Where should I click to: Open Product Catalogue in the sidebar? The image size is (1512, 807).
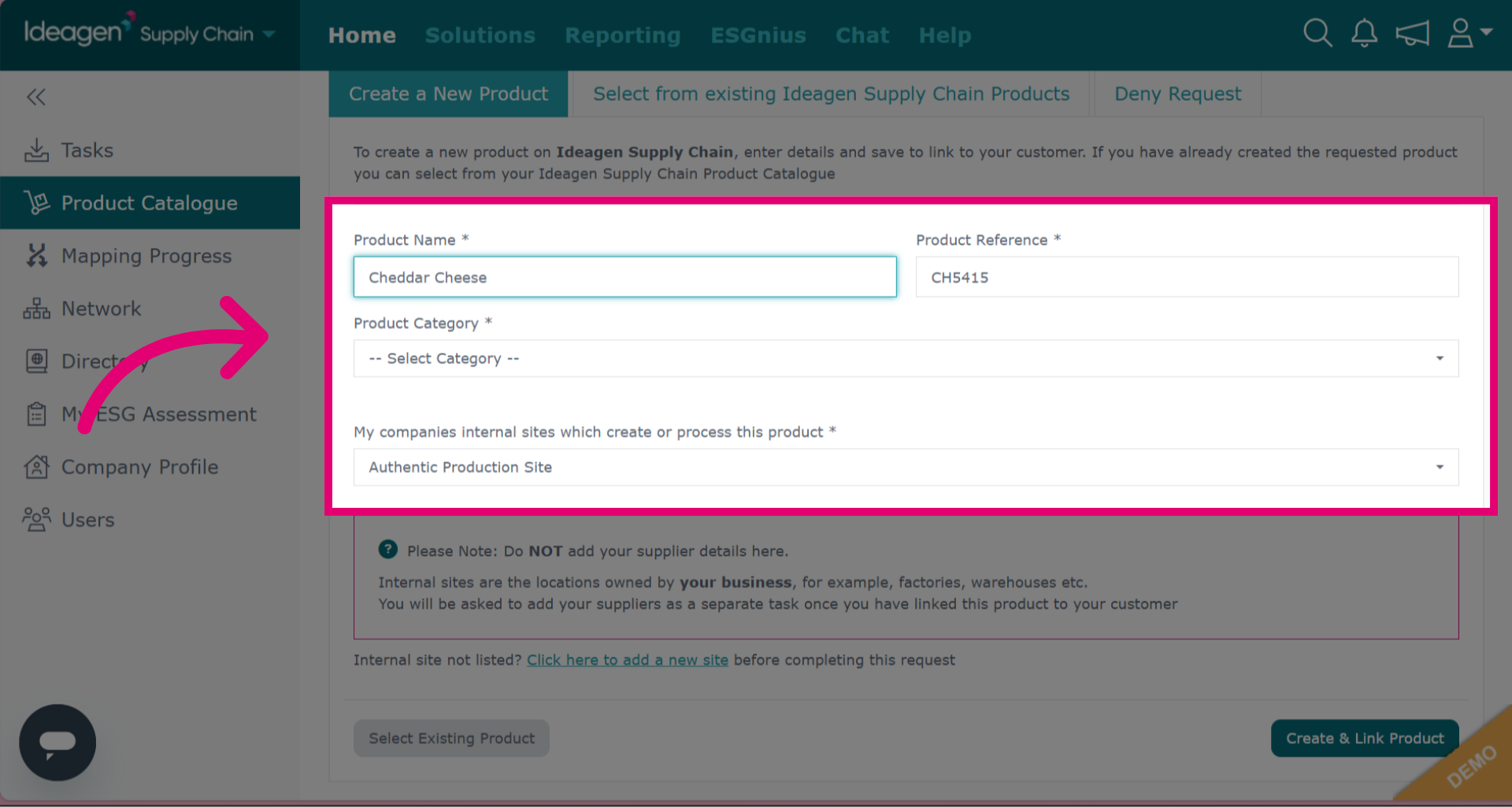coord(150,203)
